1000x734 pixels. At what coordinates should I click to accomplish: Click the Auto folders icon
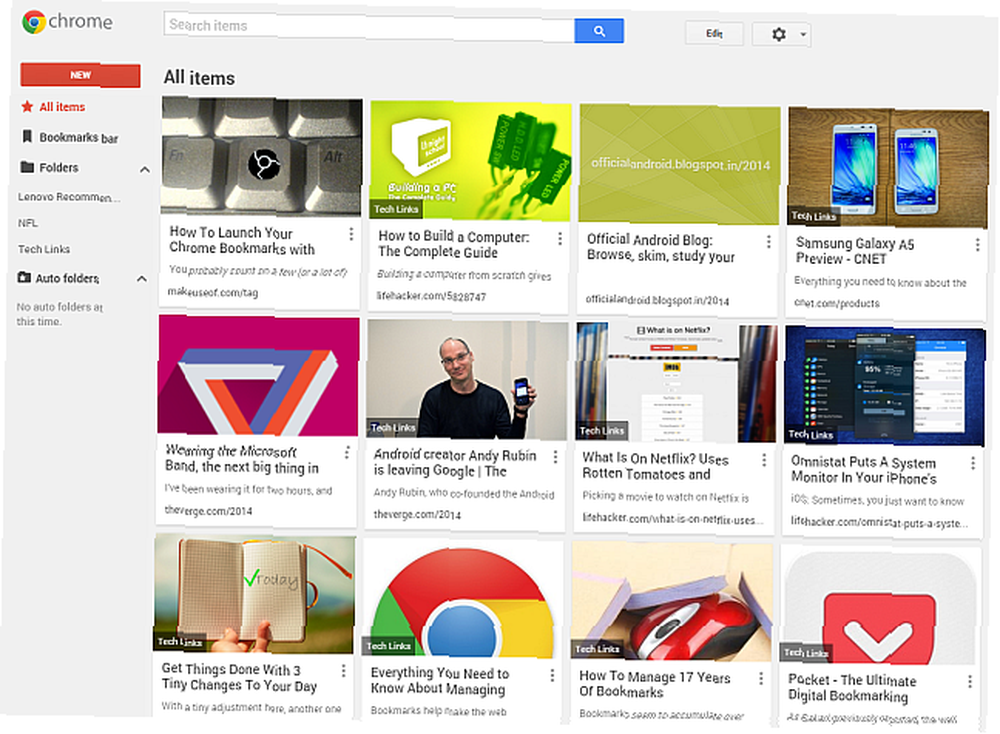[24, 277]
